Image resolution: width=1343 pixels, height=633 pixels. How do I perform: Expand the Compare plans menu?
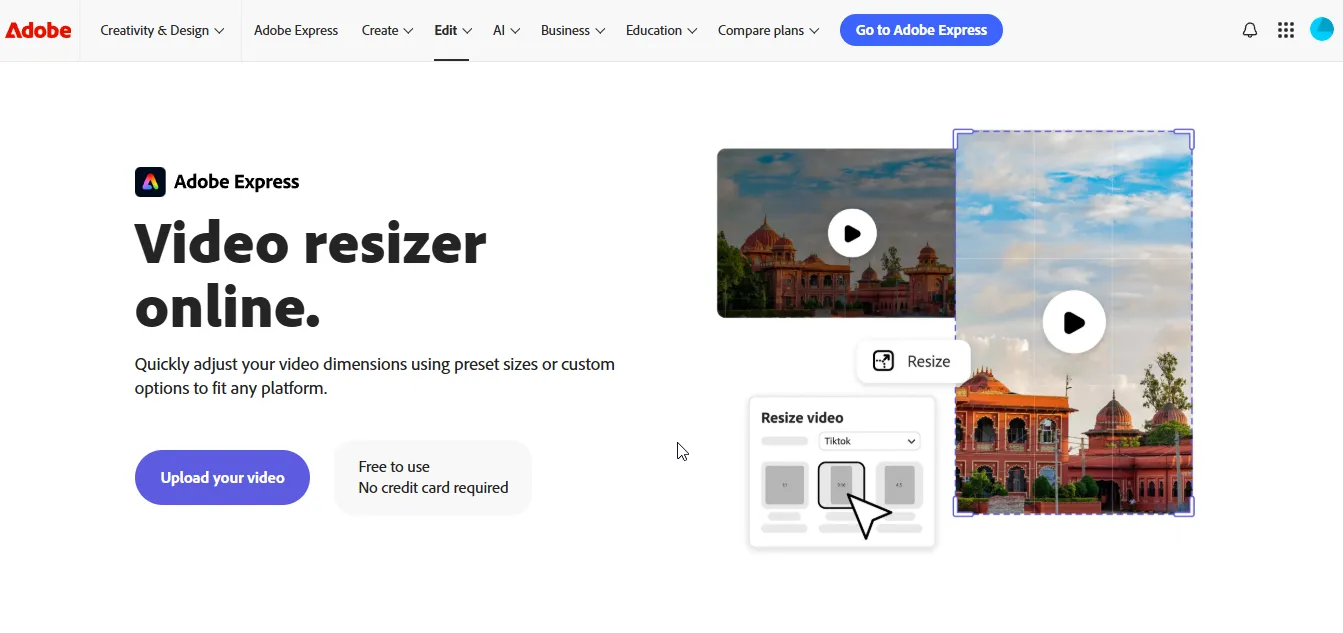(768, 30)
